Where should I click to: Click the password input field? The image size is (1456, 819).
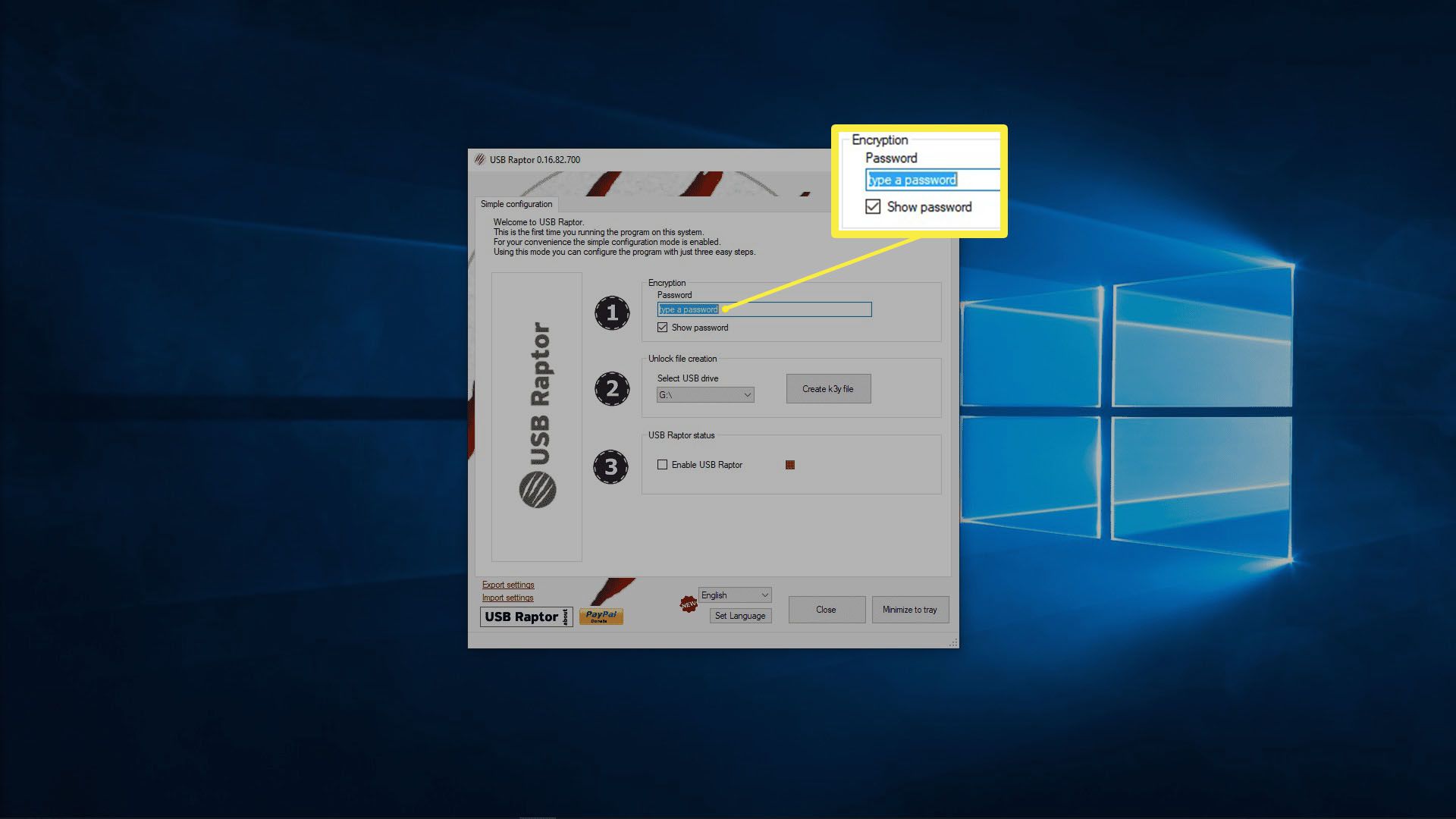764,309
